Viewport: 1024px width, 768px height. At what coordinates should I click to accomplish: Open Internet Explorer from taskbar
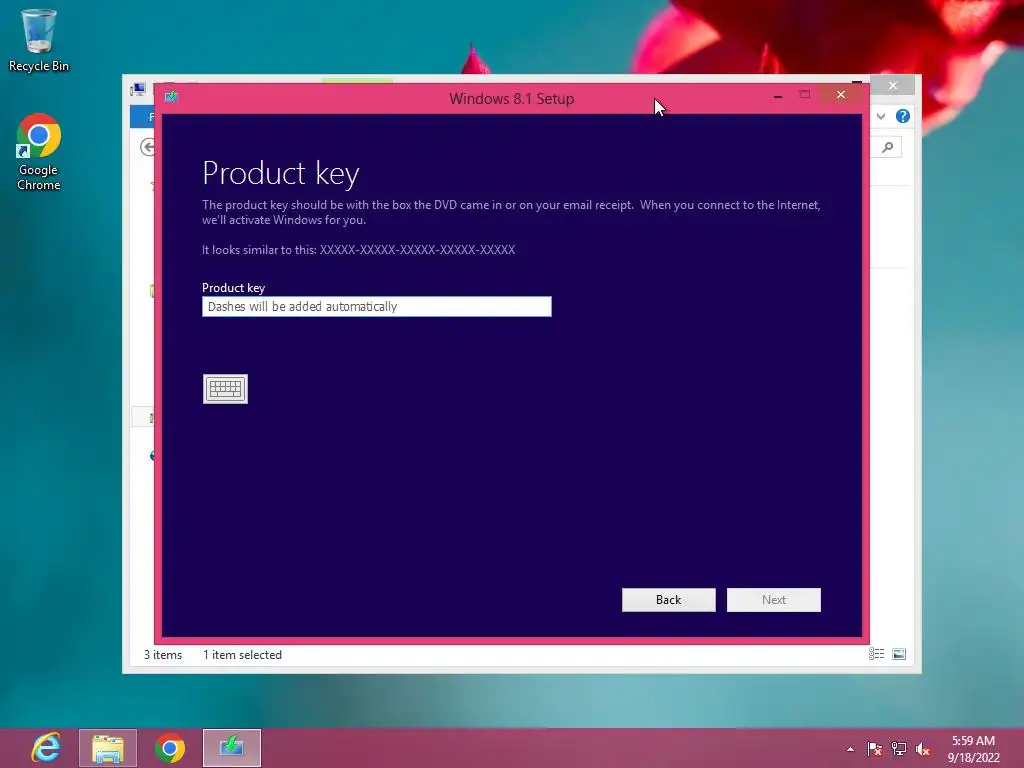[x=46, y=748]
